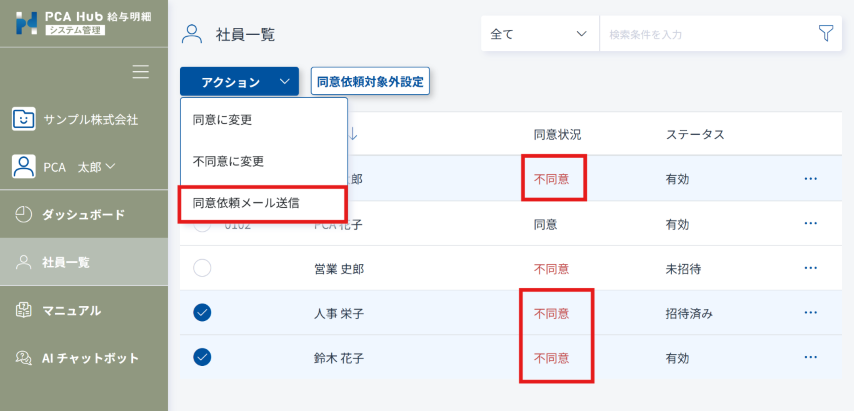Image resolution: width=854 pixels, height=411 pixels.
Task: Open more options for 営業 史郎 row
Action: coord(810,268)
